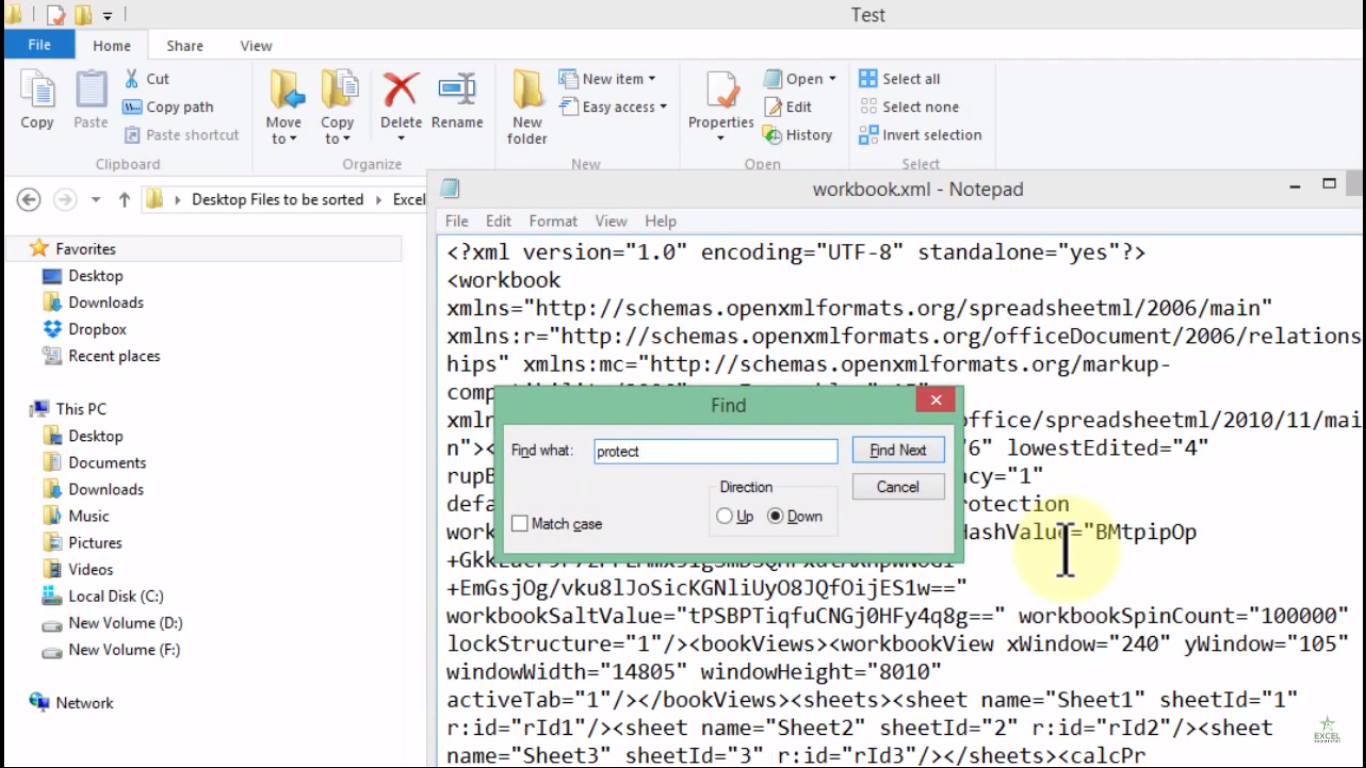Select New Volume (D:) drive

112,623
